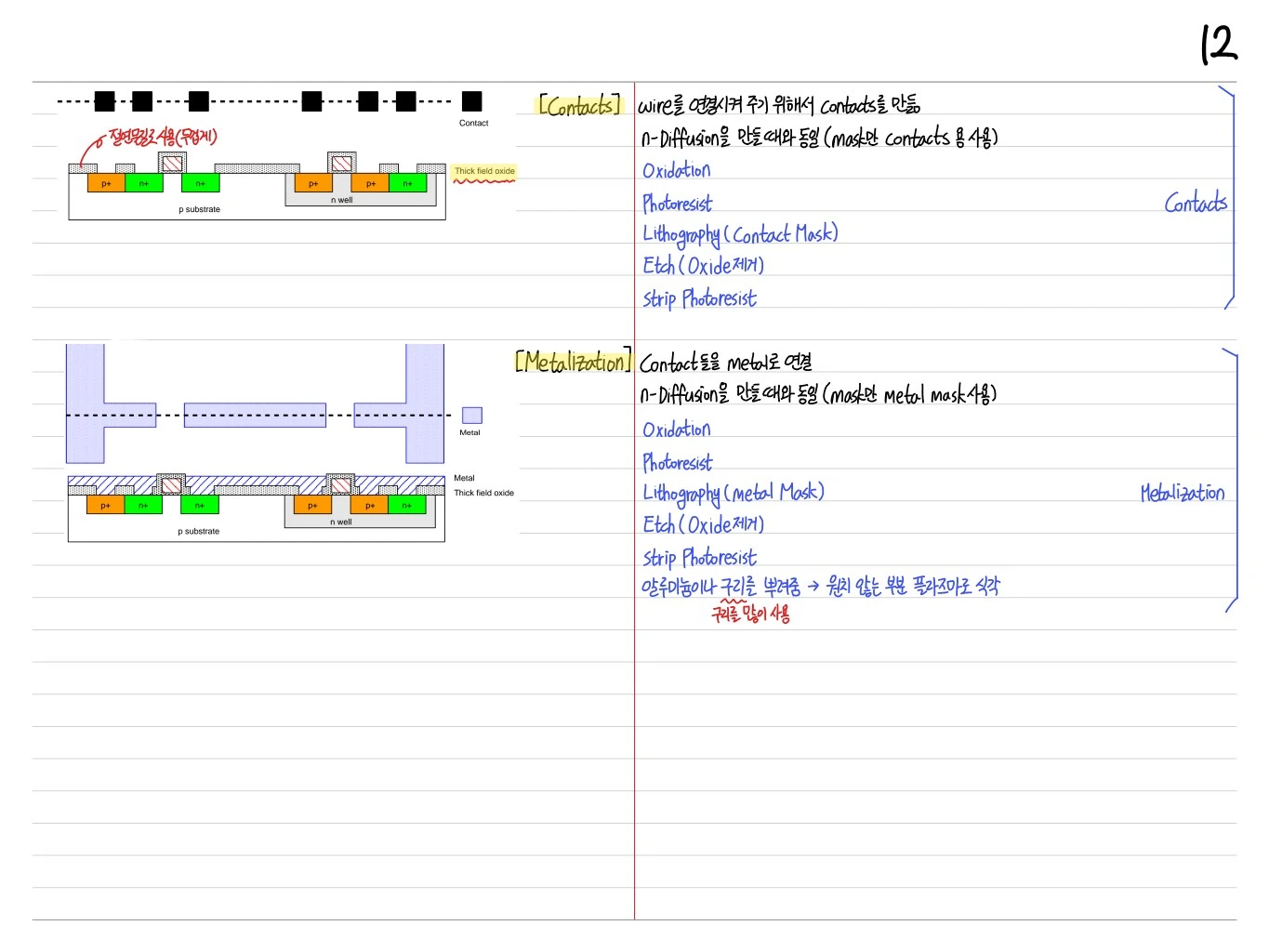Select the line starting with "wire를"
Viewport: 1269px width, 952px height.
(779, 104)
